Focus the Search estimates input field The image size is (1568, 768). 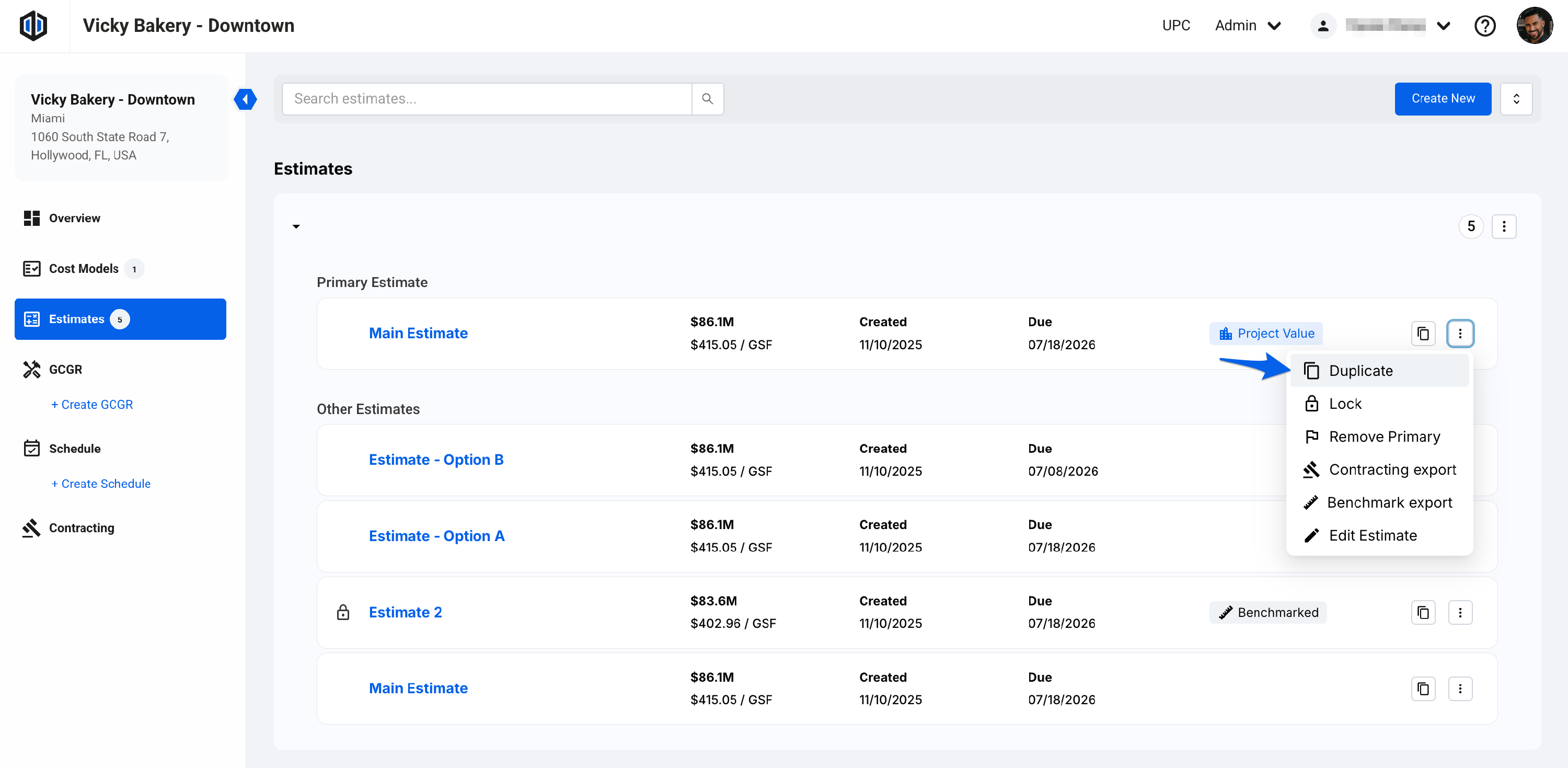(x=487, y=99)
